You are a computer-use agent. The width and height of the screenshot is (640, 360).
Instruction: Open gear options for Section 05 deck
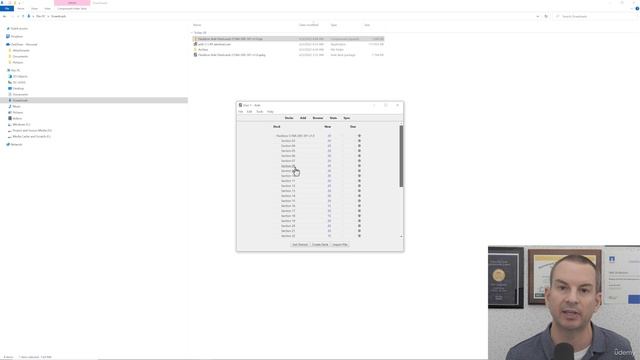tap(359, 151)
